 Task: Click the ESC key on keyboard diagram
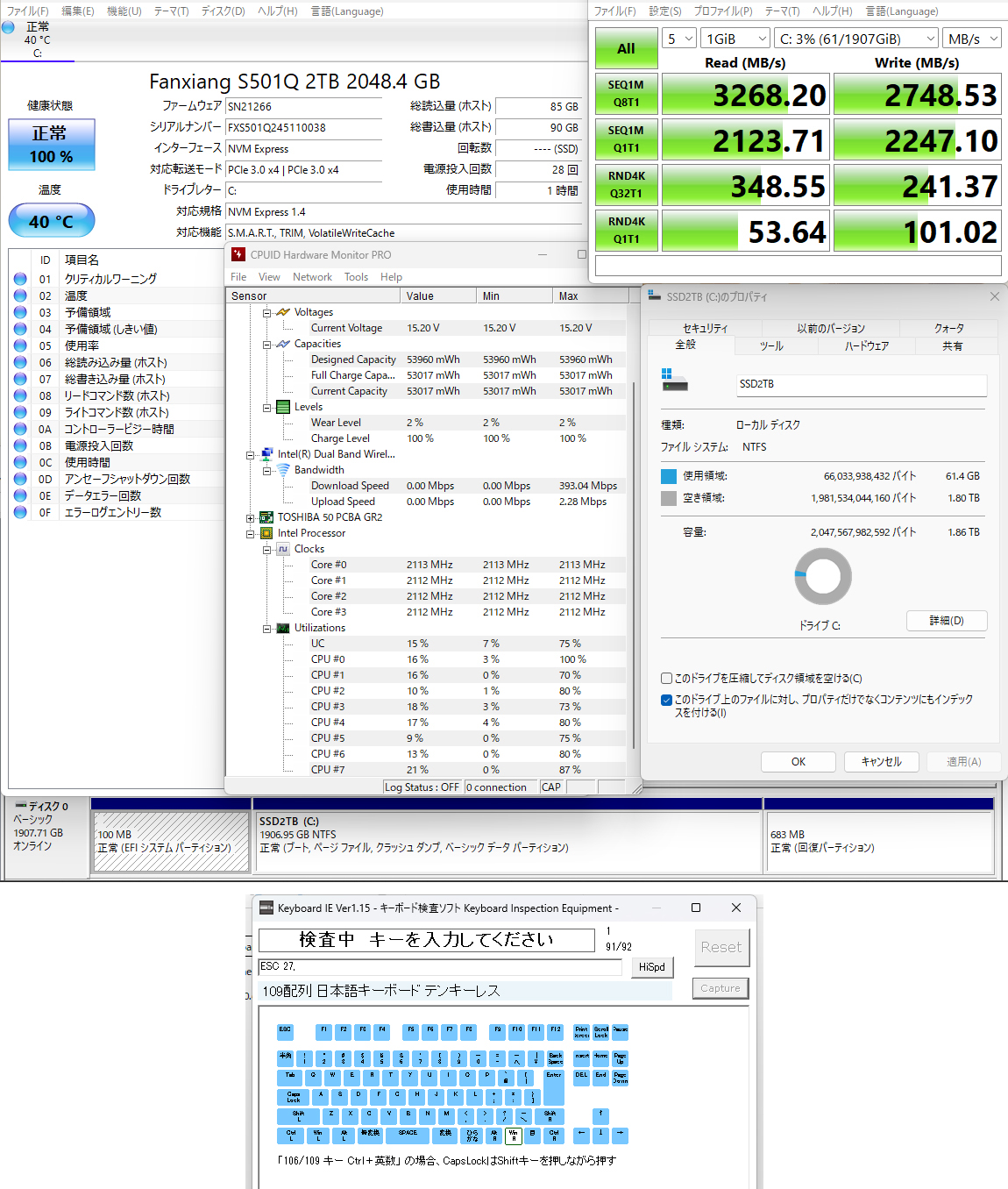[x=285, y=1031]
